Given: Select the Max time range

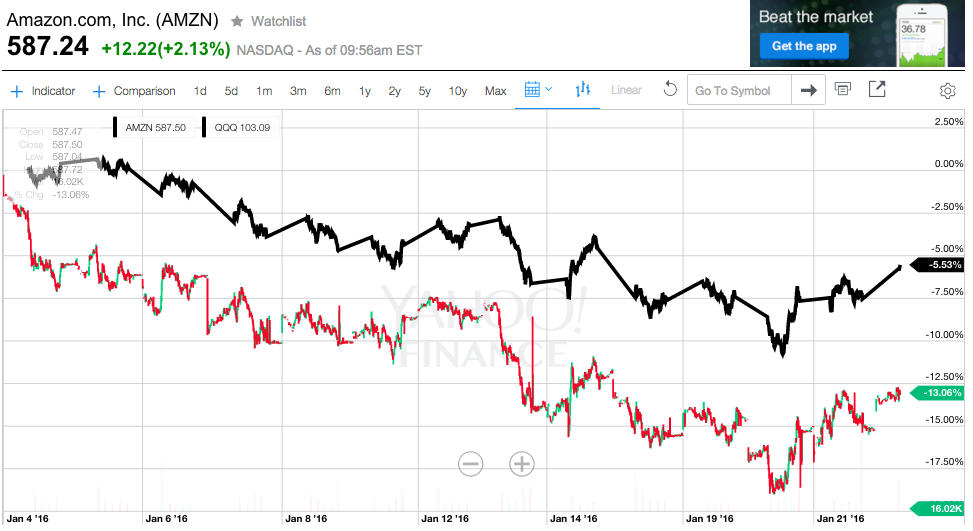Looking at the screenshot, I should (x=495, y=91).
